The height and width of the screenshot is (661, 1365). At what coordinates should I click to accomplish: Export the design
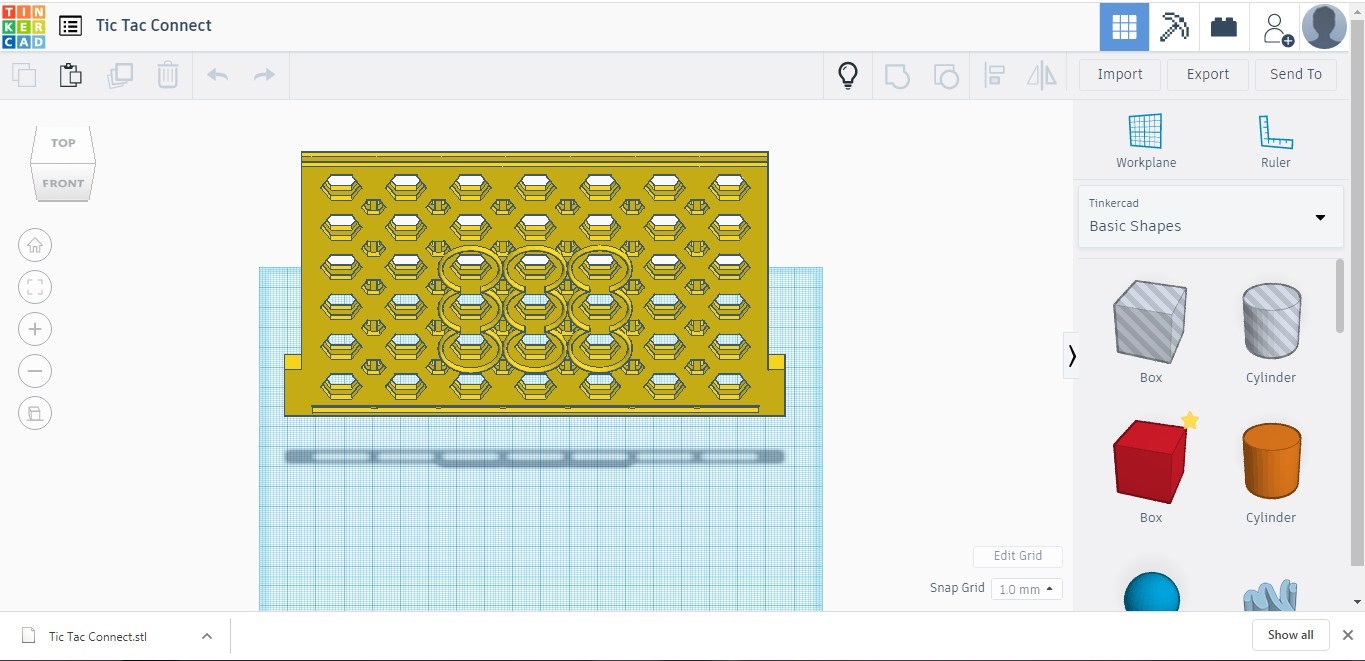point(1207,74)
